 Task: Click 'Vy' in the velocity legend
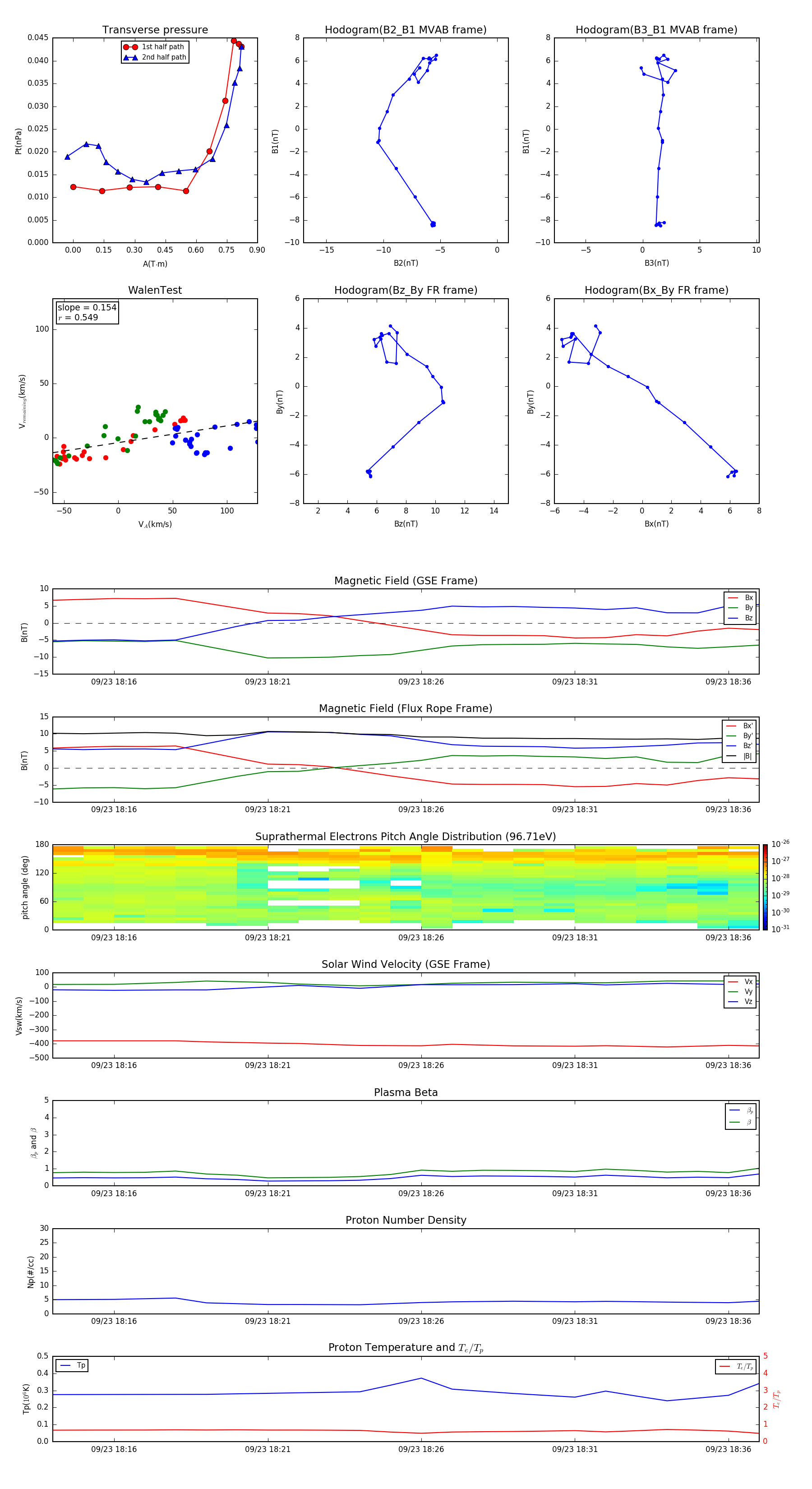pos(748,991)
